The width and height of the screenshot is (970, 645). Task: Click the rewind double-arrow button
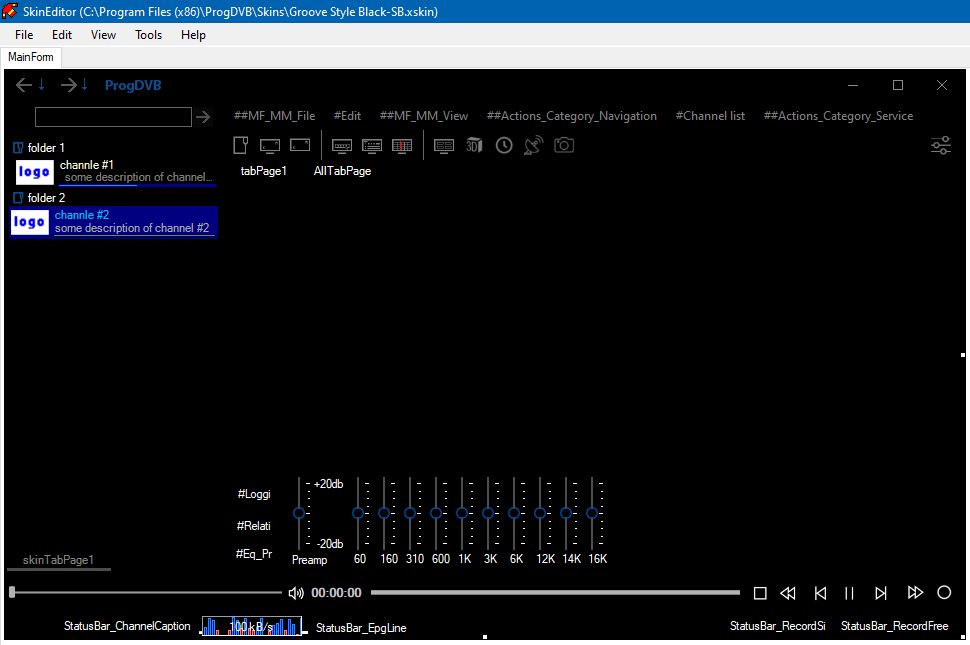788,593
